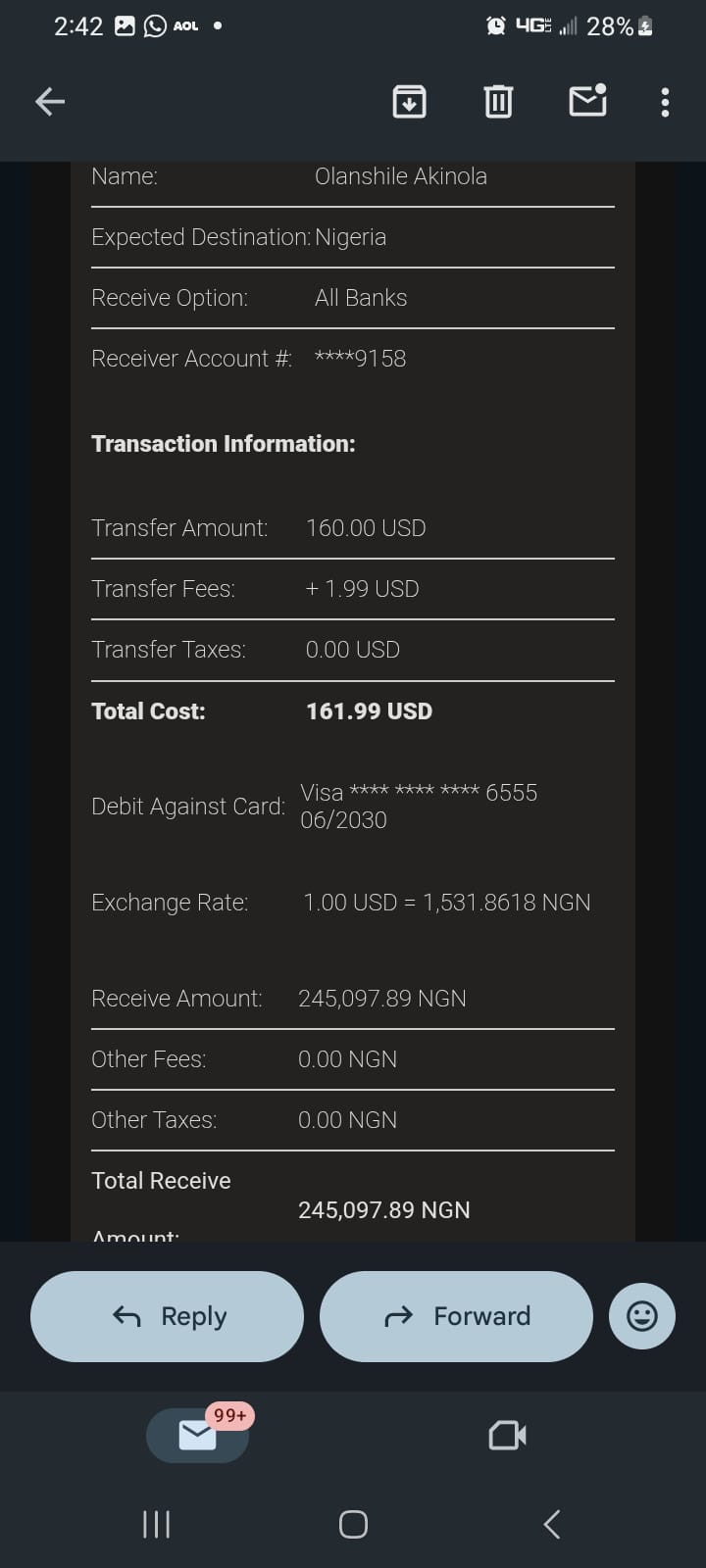Screen dimensions: 706x1568
Task: Tap the back arrow to leave email
Action: [x=50, y=101]
